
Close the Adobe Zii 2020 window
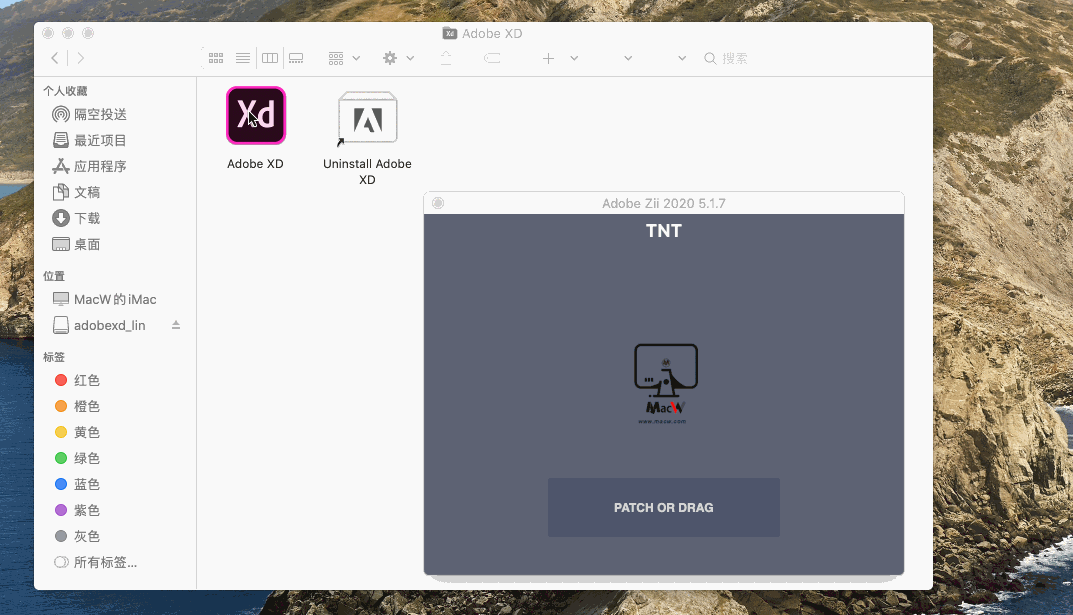coord(438,202)
